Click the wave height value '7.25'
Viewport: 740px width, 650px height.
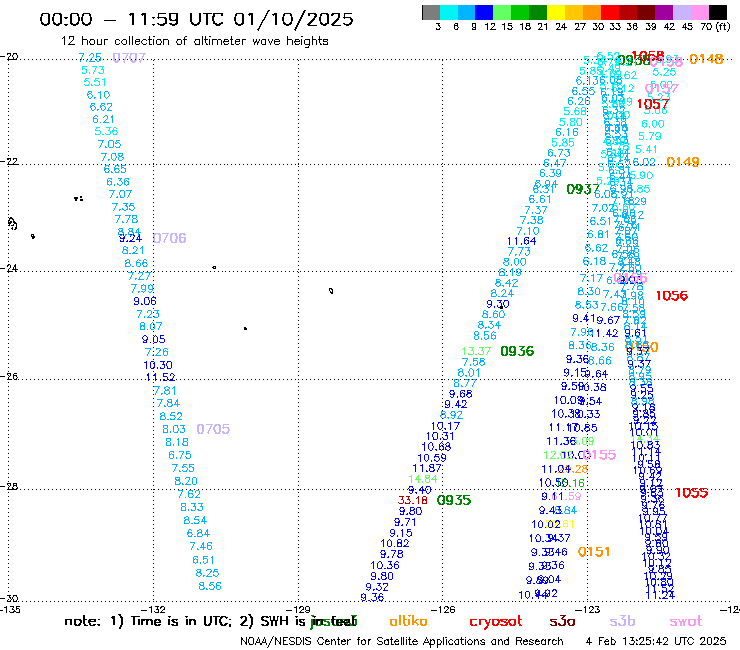90,58
